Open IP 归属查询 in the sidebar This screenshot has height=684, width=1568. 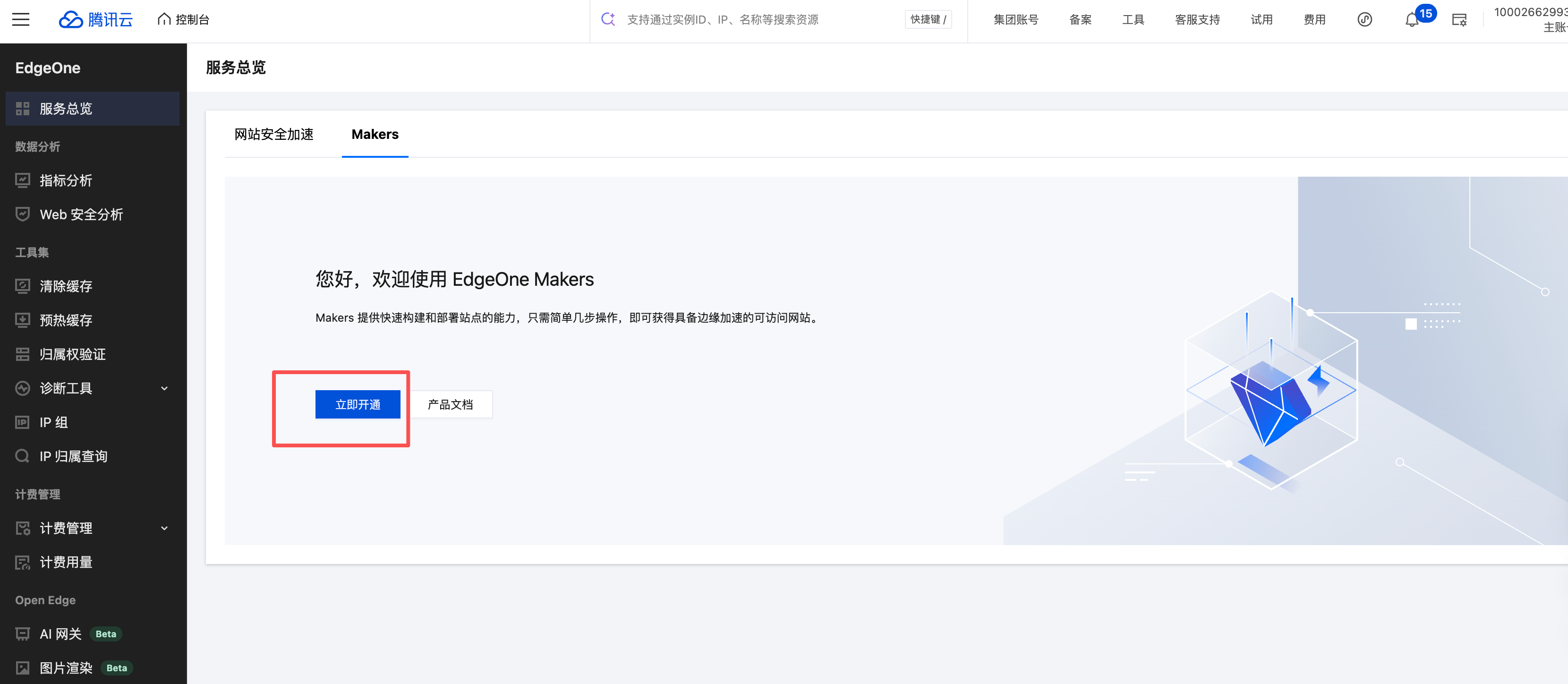point(93,456)
